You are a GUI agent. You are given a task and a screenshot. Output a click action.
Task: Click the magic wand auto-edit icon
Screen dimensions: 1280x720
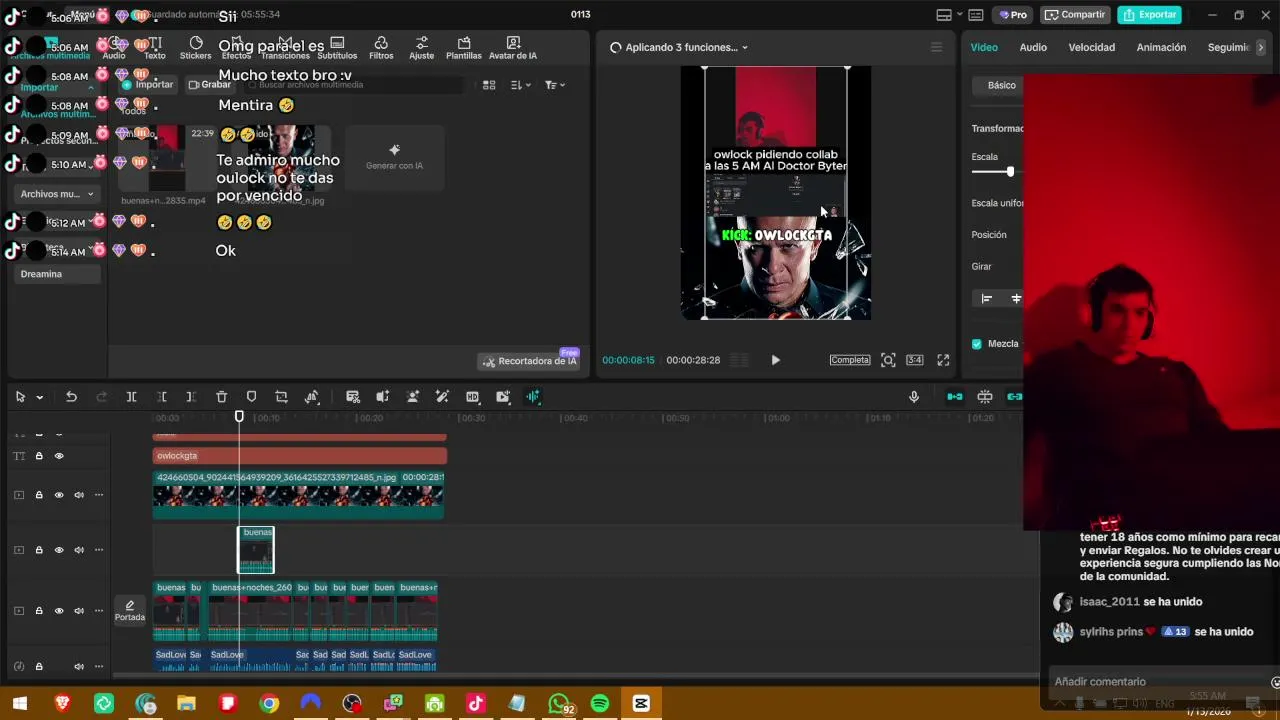pos(443,397)
